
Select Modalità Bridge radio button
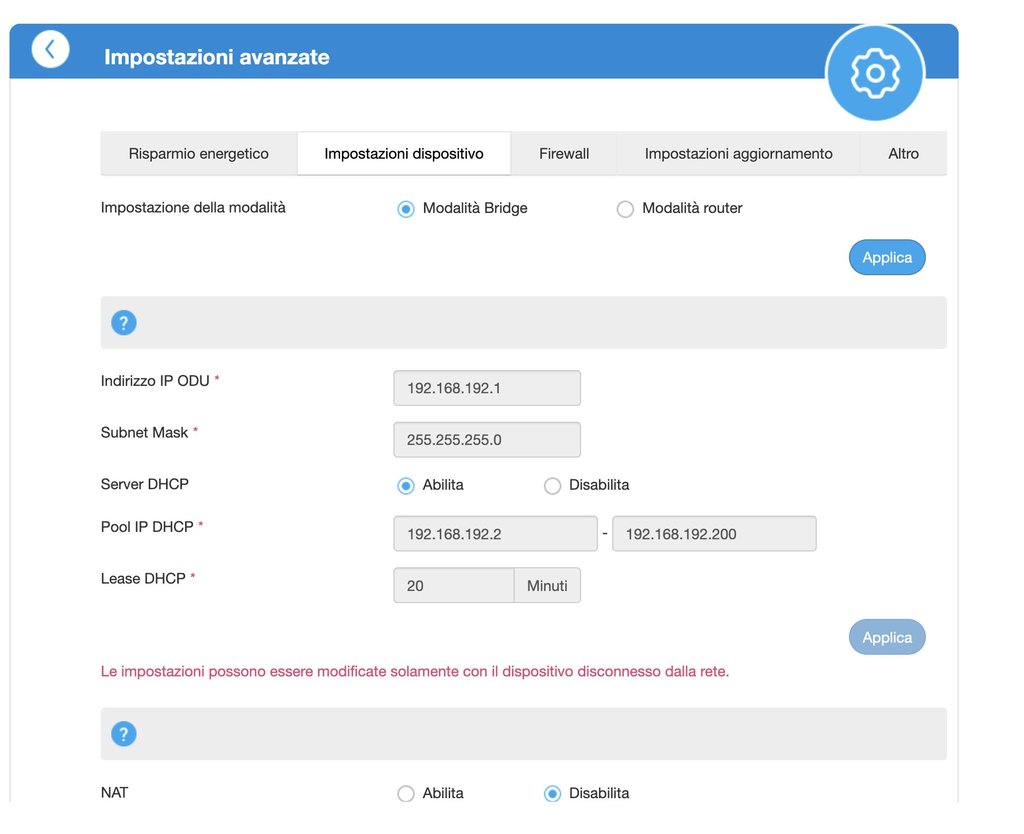coord(406,209)
